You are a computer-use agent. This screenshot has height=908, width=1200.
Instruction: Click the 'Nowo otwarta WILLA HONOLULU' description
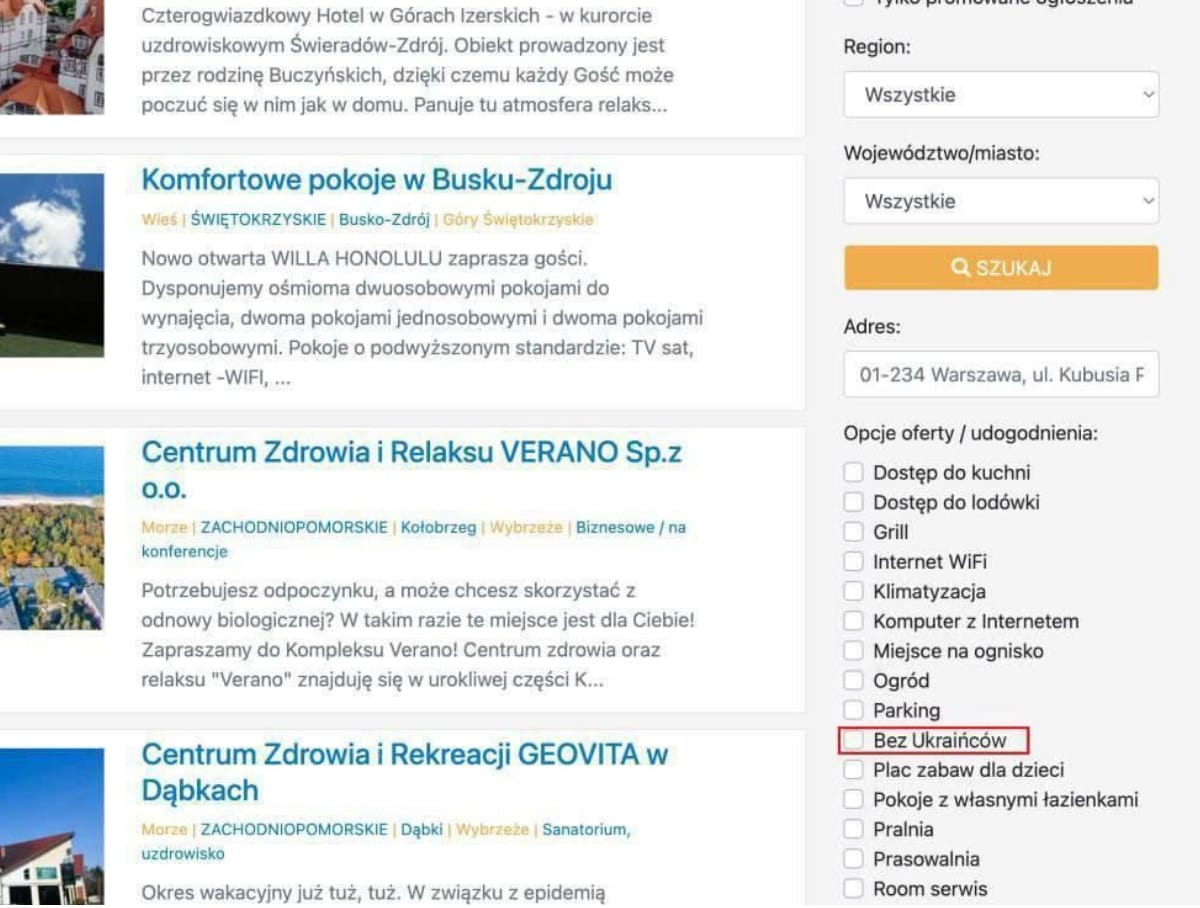pyautogui.click(x=422, y=319)
